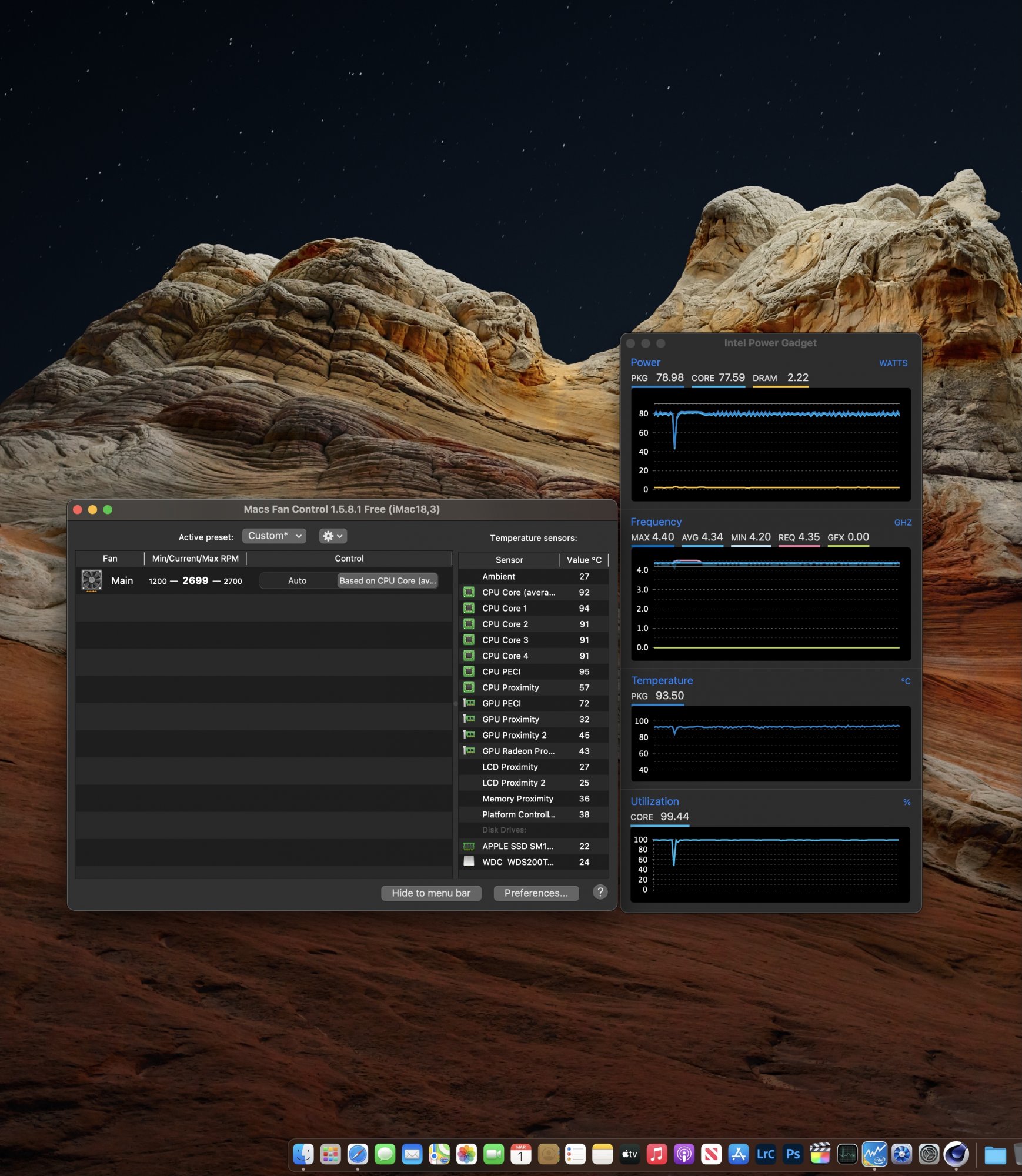Launch Photoshop from the Dock
The height and width of the screenshot is (1176, 1022).
(793, 1154)
